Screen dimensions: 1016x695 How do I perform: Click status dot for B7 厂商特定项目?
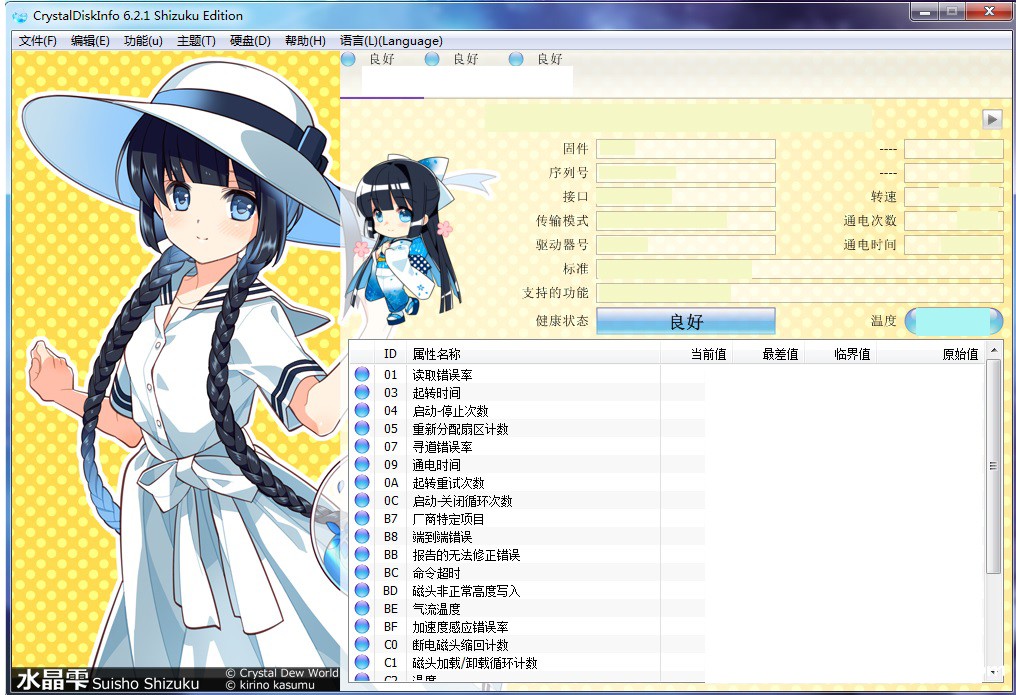point(362,519)
